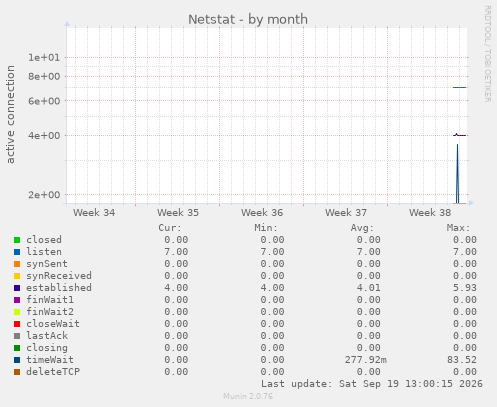Click the 'listen' legend label
The image size is (497, 407).
click(x=44, y=252)
